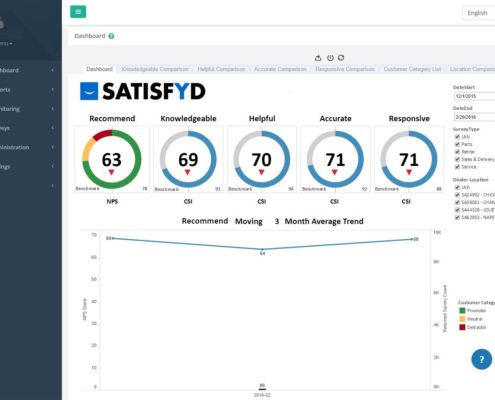Click the trend line point labeled 69
This screenshot has width=495, height=400.
click(x=113, y=238)
